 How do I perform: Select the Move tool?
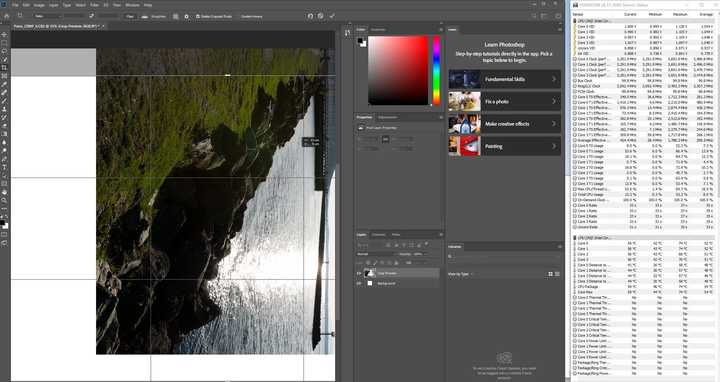(4, 35)
